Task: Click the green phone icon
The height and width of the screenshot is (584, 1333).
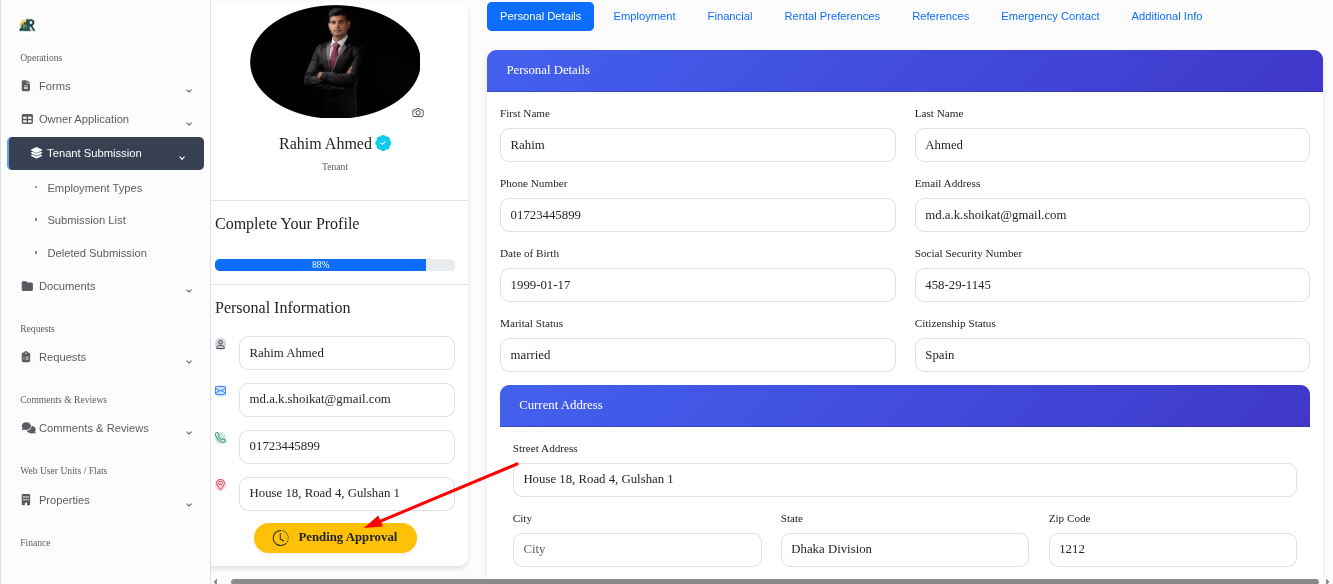Action: pos(220,437)
